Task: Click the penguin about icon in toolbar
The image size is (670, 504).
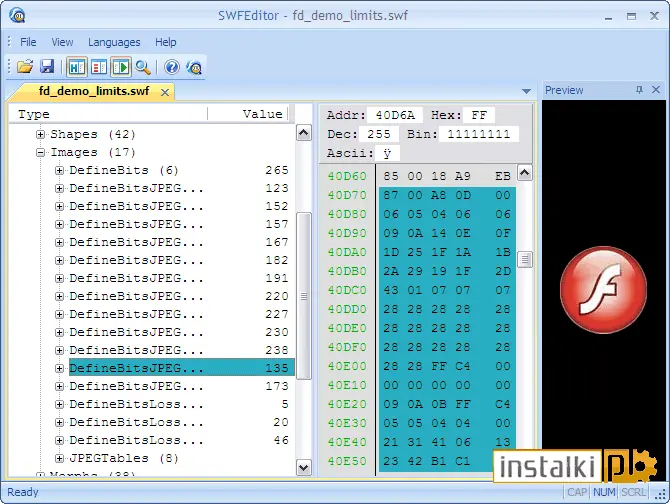Action: (194, 67)
